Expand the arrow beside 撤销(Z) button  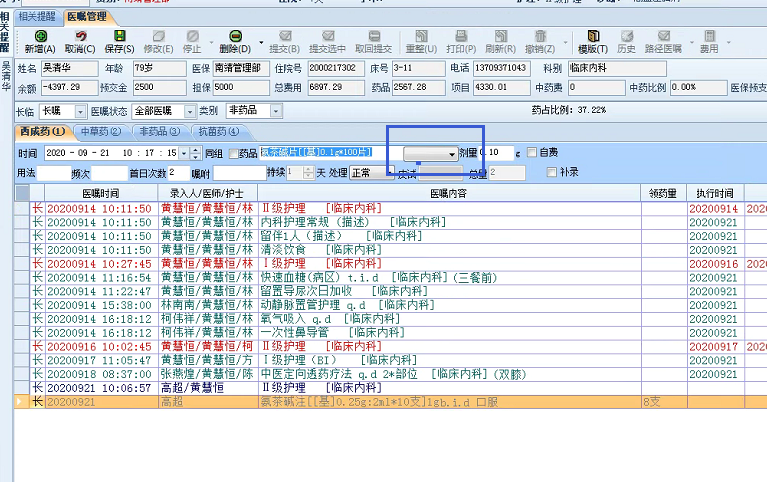pyautogui.click(x=565, y=42)
